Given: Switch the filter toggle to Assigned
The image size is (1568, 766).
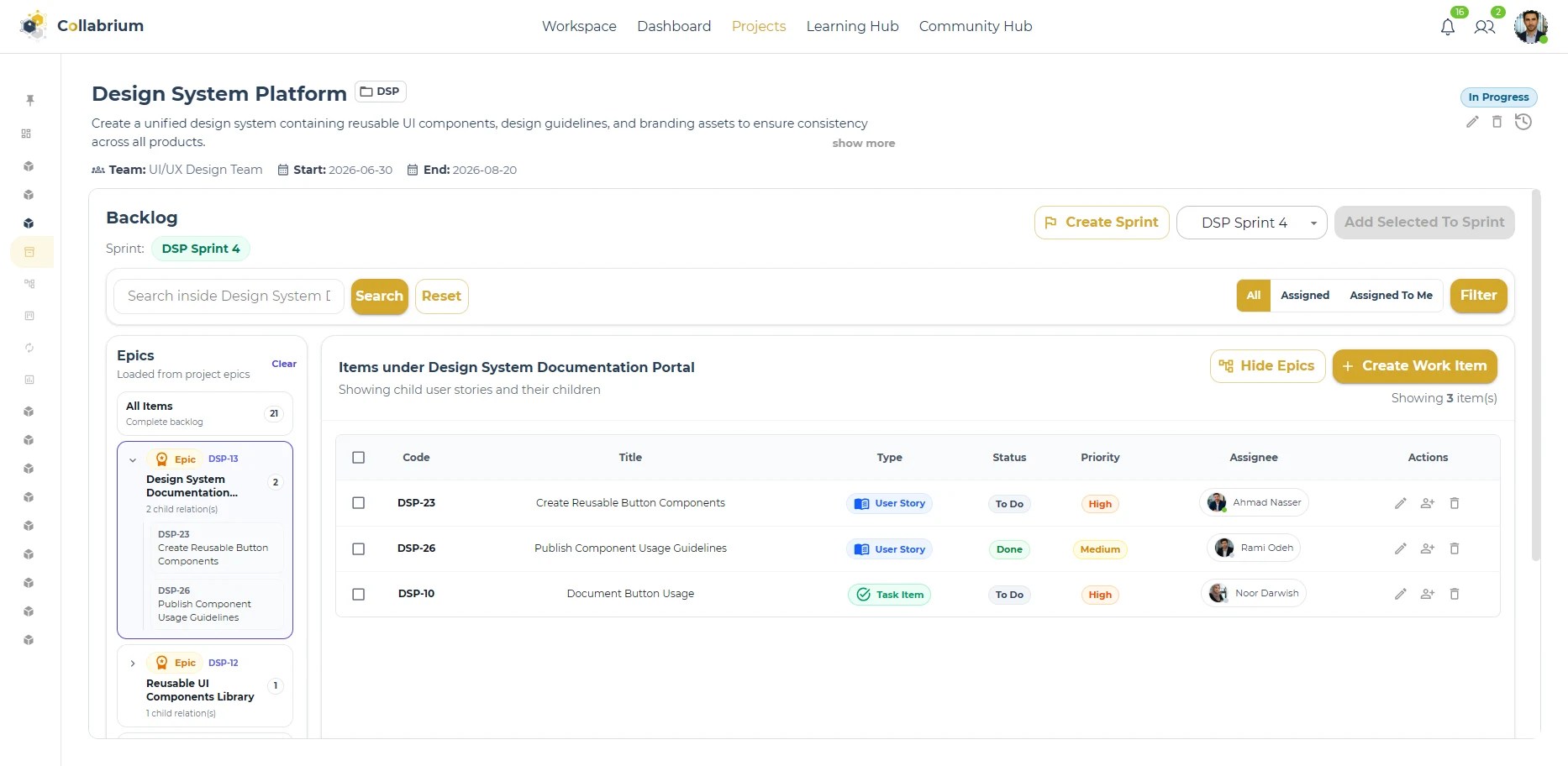Looking at the screenshot, I should pos(1305,296).
